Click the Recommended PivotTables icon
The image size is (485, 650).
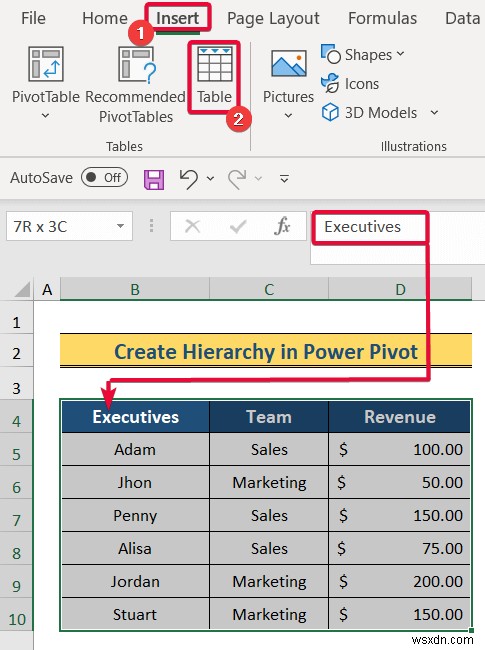137,64
